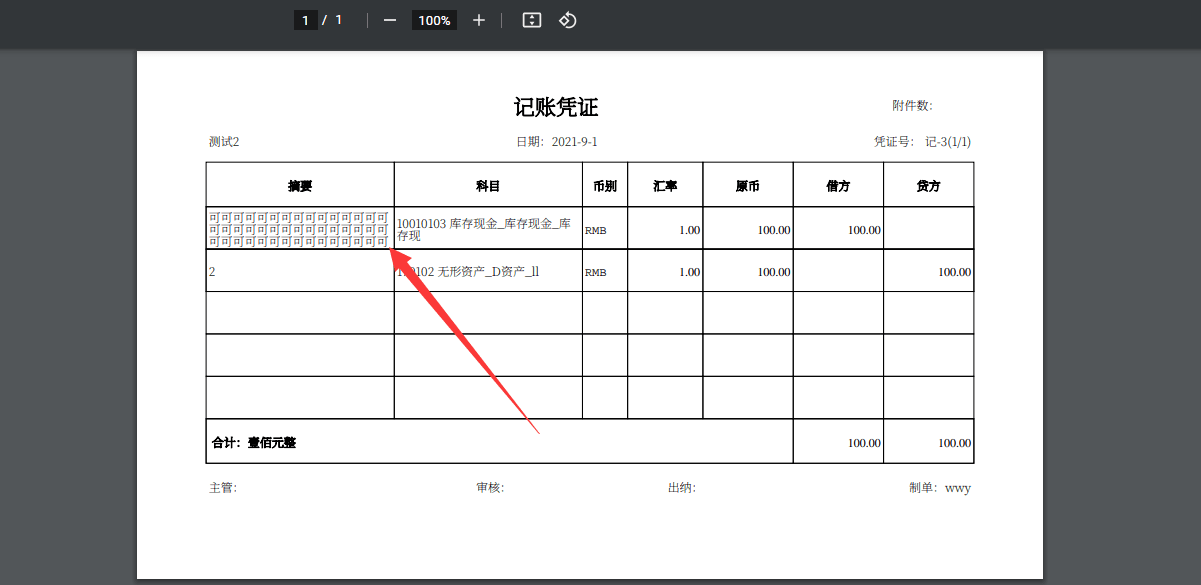
Task: Click exchange rate 1.00 in 无形资产 row
Action: 689,272
